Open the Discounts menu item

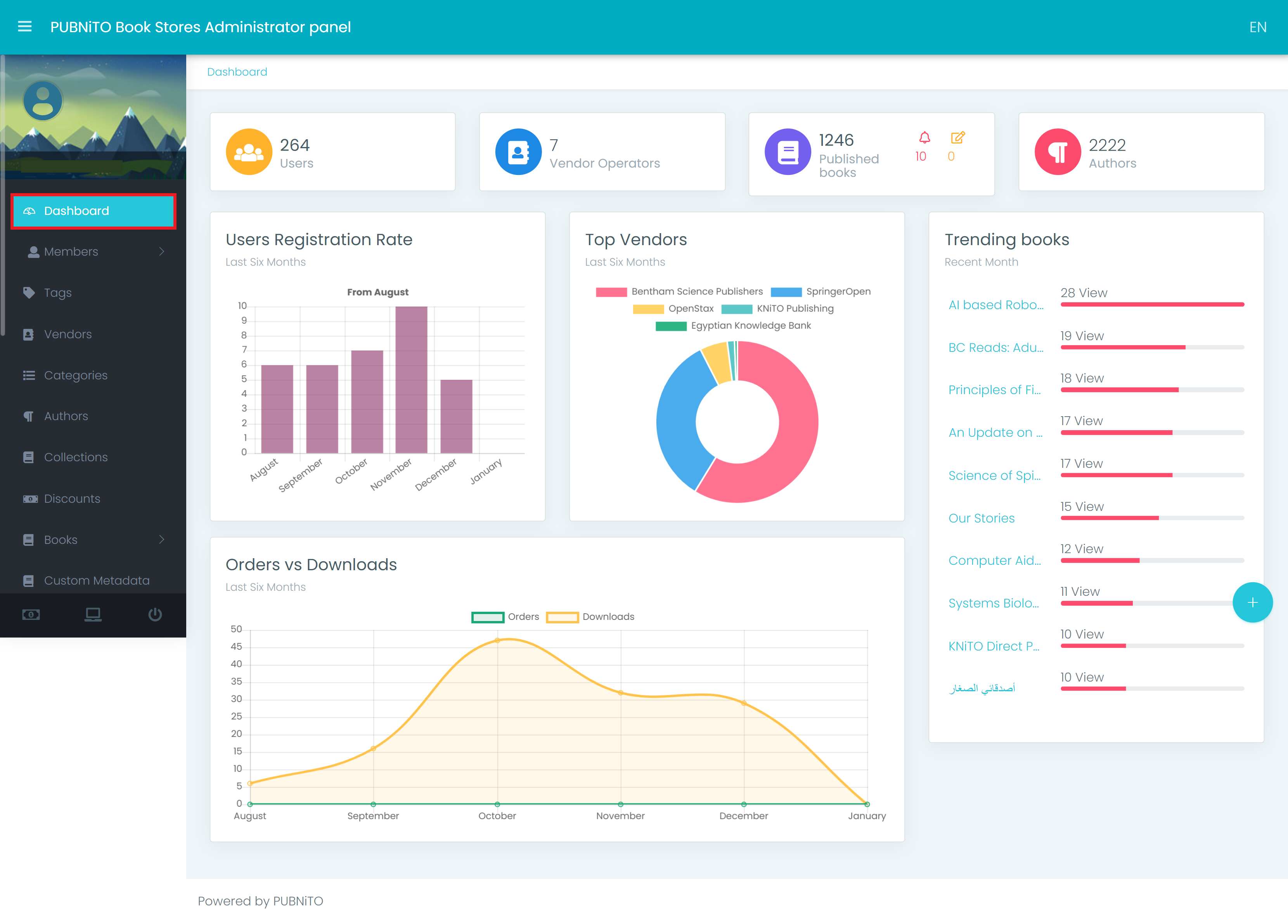71,498
